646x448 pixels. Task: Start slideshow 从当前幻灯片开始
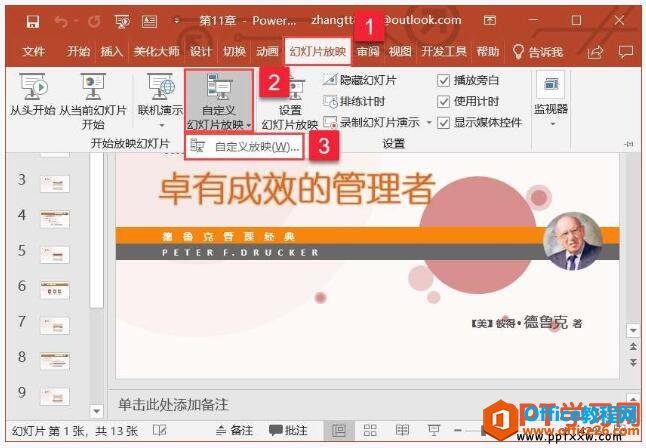click(x=93, y=101)
